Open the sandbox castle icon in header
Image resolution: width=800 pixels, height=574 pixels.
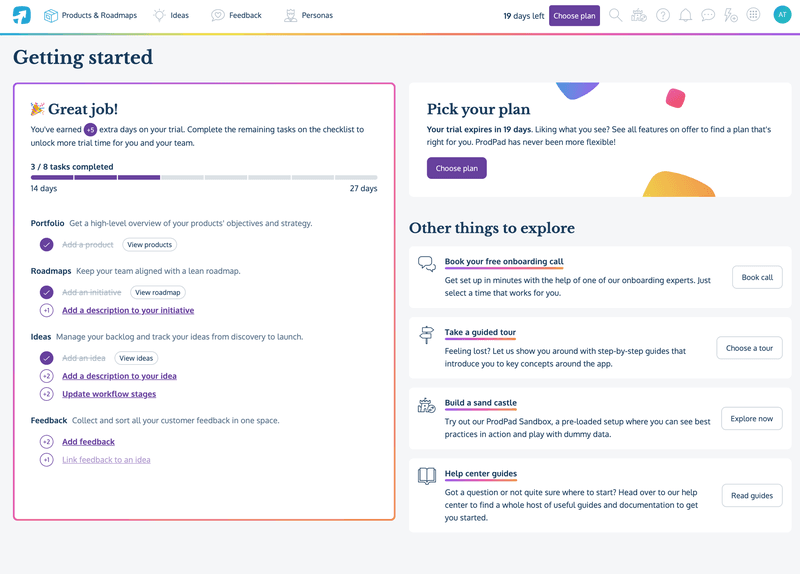(639, 15)
